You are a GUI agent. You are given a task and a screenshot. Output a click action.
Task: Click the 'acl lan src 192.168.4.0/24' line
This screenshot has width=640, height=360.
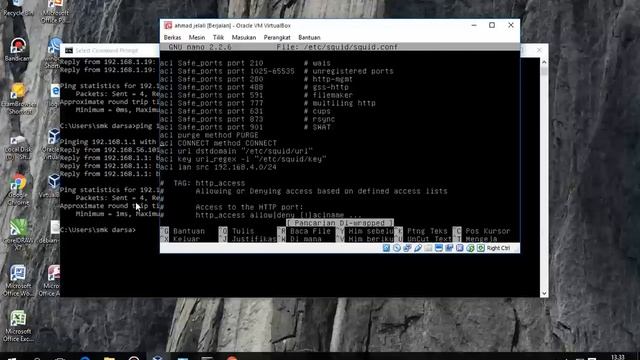218,167
